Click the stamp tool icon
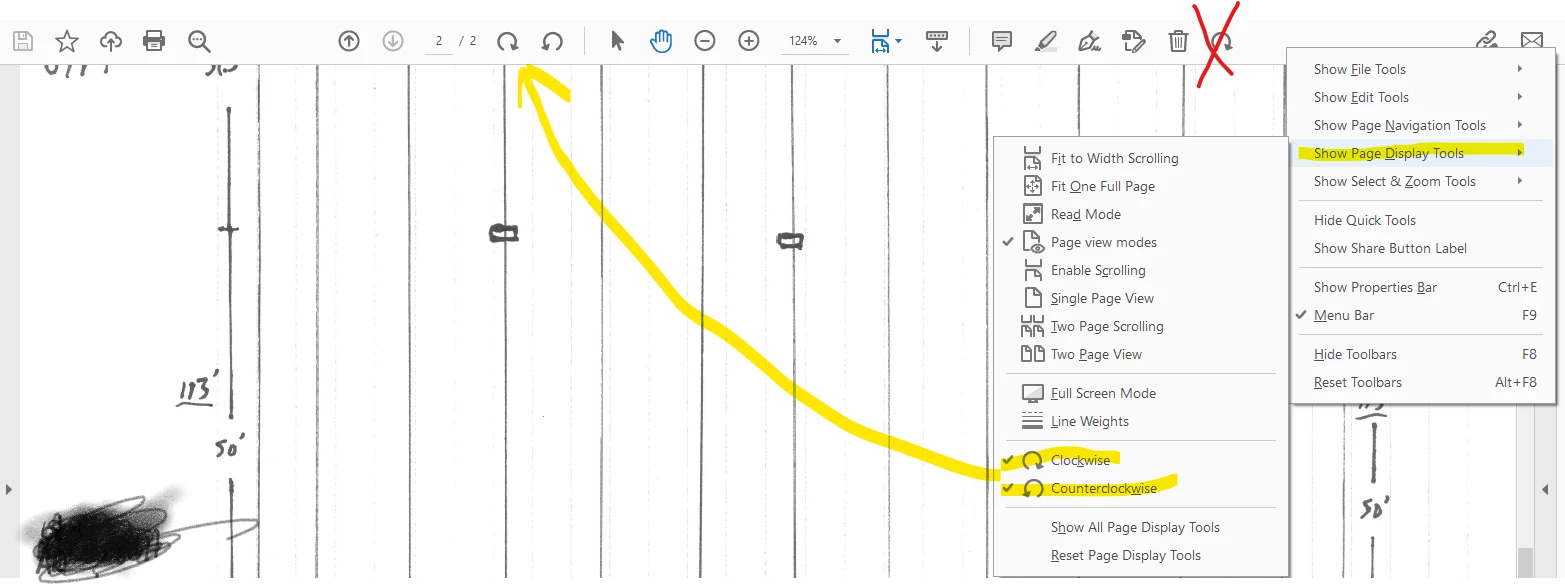This screenshot has height=585, width=1565. coord(1134,41)
